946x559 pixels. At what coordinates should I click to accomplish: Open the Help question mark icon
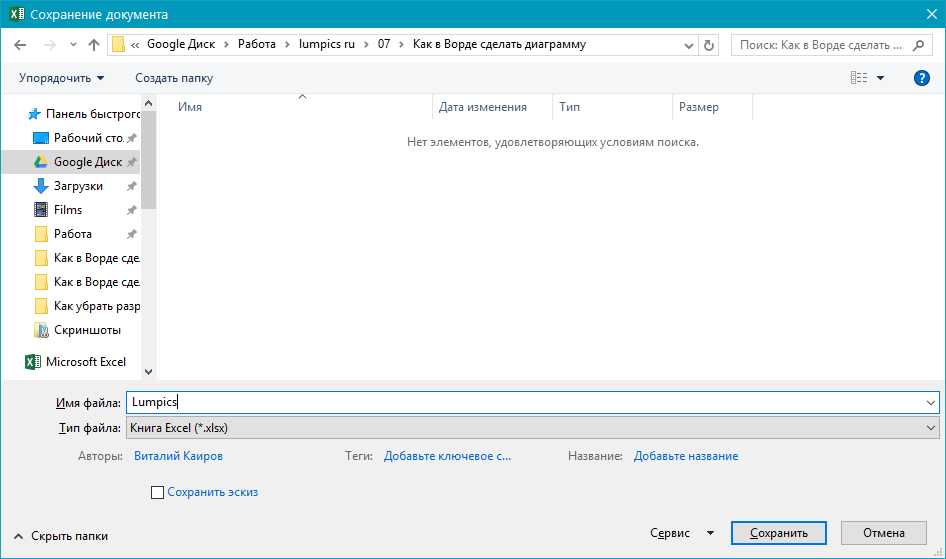[x=922, y=78]
